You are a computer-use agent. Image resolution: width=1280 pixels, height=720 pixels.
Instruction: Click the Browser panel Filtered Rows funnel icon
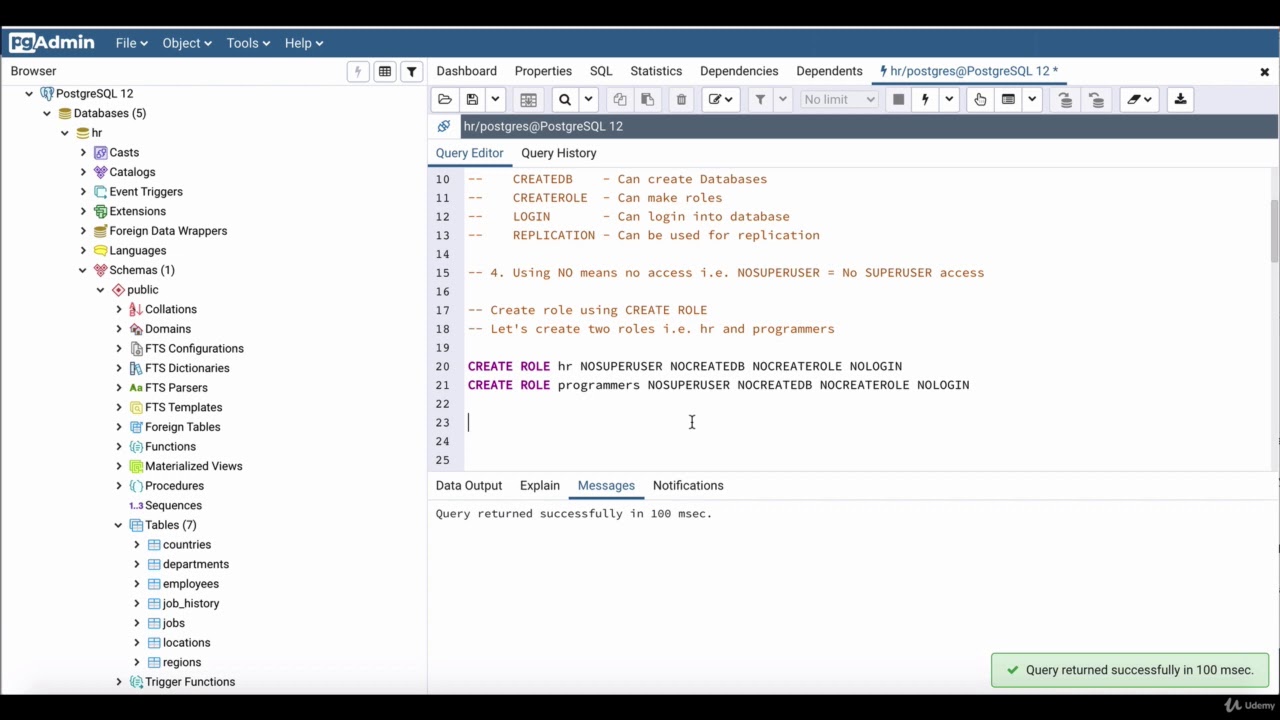411,71
